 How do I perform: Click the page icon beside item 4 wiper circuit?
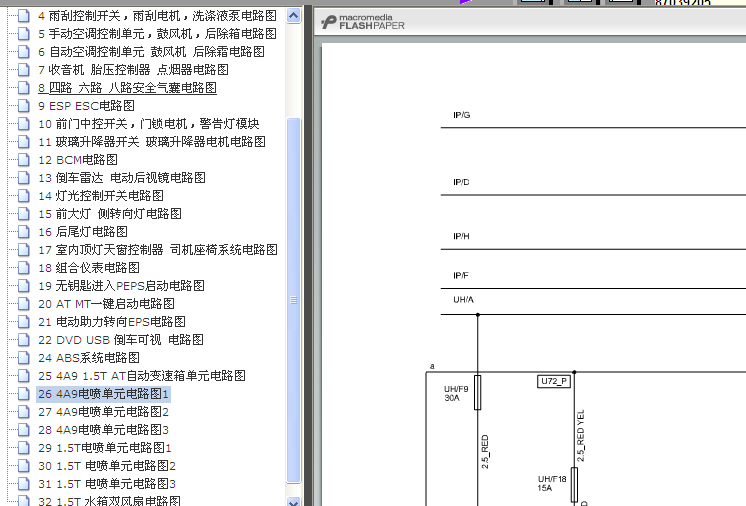23,16
